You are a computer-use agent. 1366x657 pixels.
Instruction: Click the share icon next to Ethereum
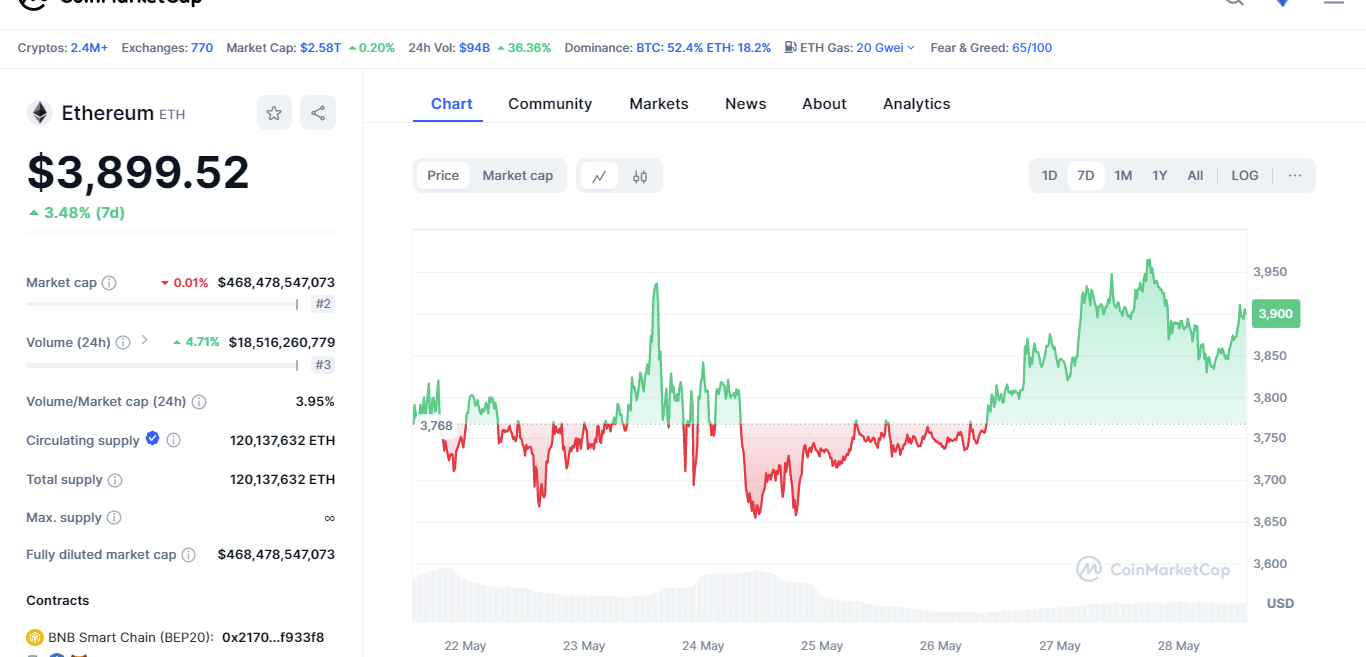click(x=318, y=113)
